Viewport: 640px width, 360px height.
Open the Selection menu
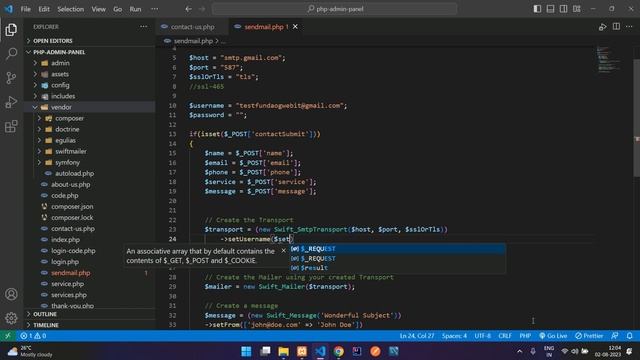tap(71, 9)
